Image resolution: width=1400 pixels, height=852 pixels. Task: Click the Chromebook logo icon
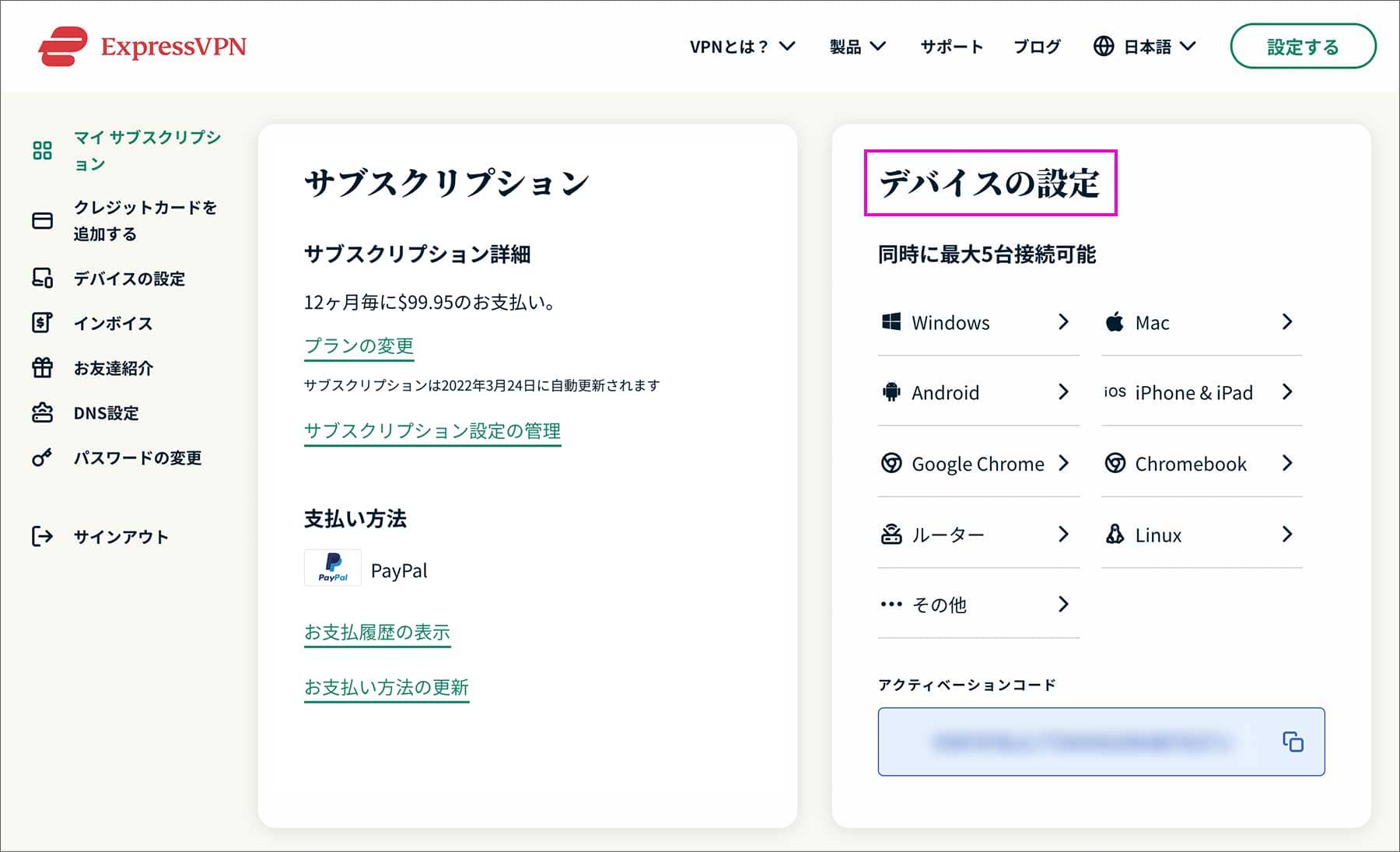[x=1115, y=463]
